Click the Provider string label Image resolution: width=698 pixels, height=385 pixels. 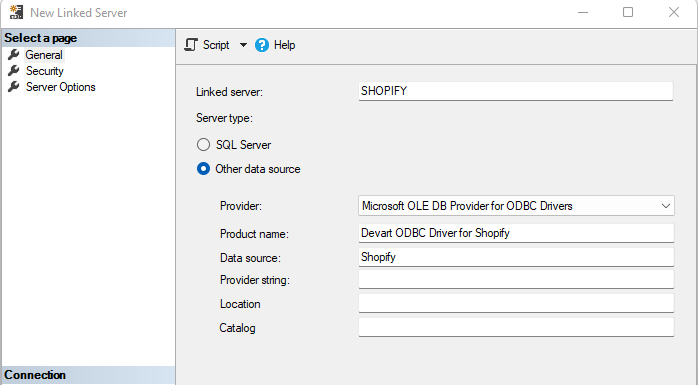pyautogui.click(x=255, y=280)
